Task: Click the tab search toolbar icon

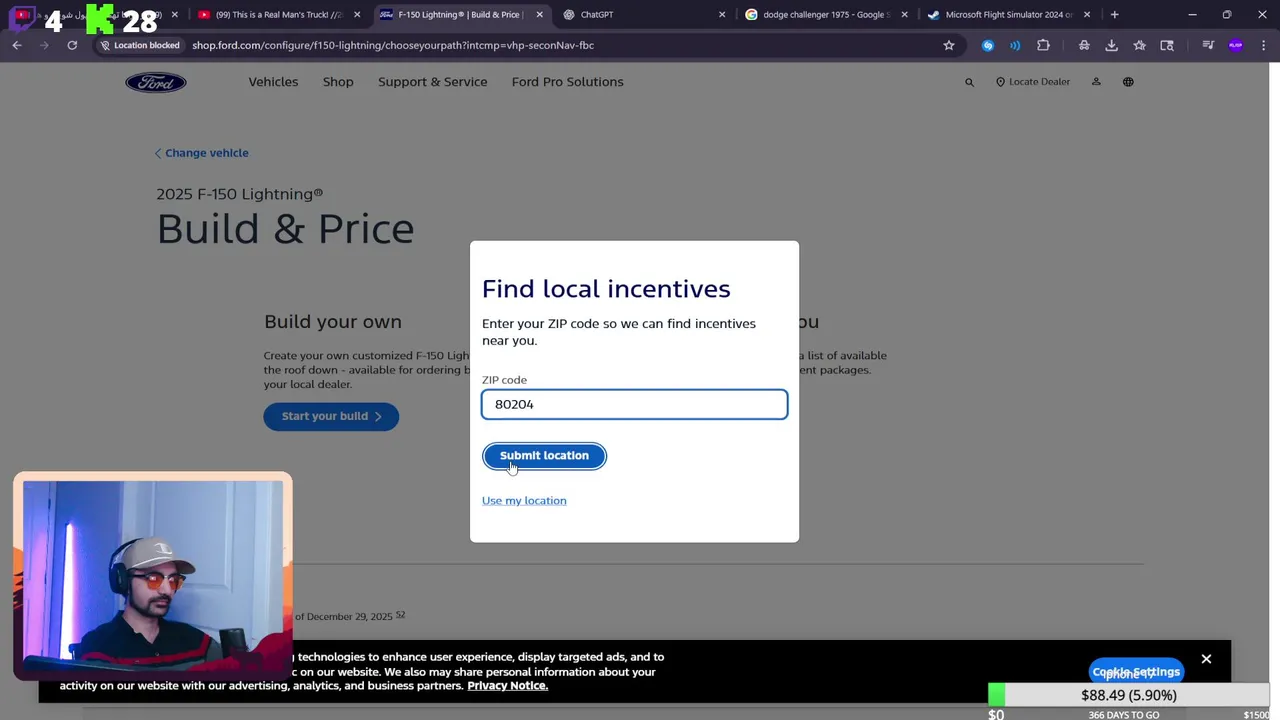Action: [x=1167, y=45]
